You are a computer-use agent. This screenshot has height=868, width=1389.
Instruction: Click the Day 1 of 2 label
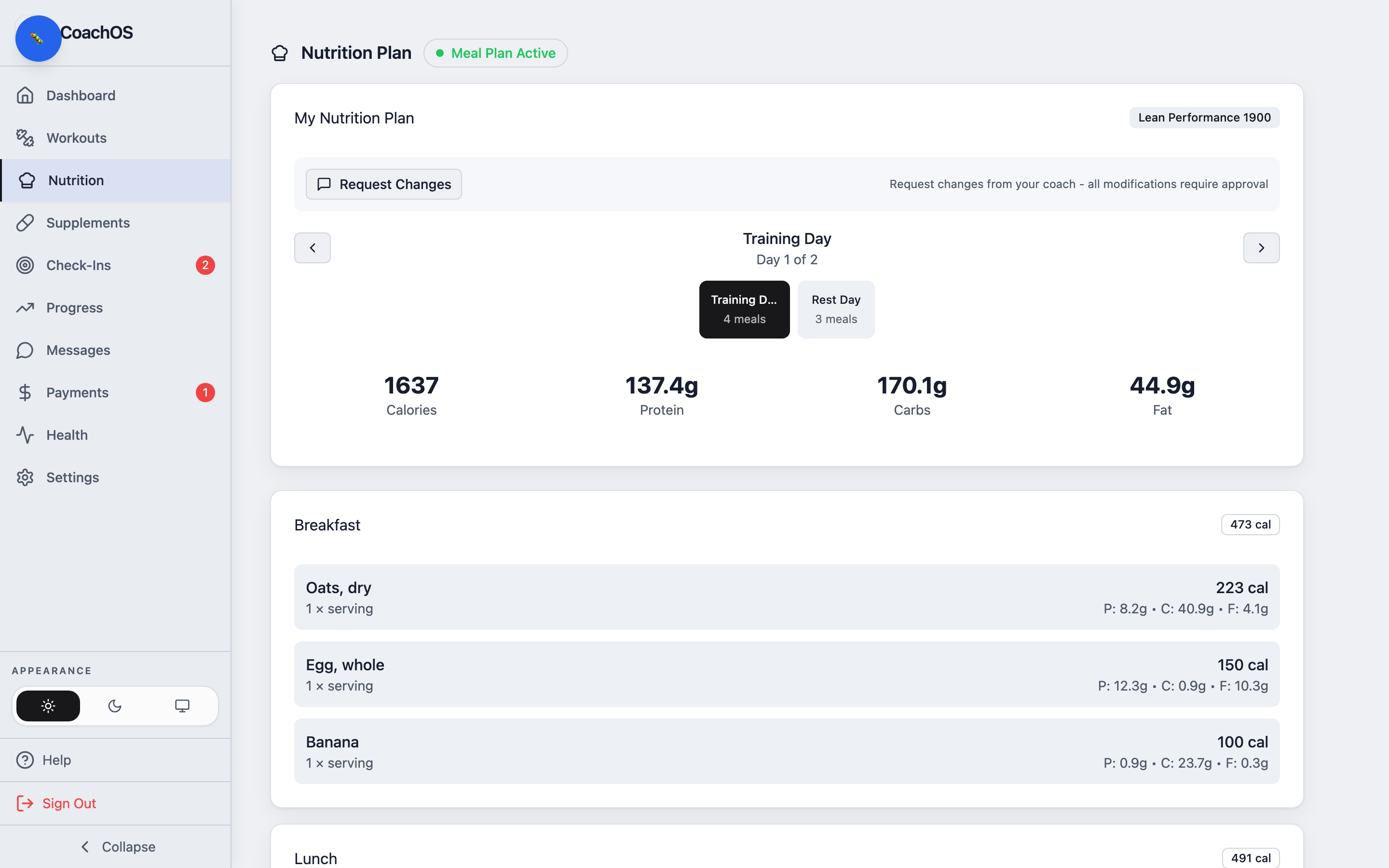pos(787,259)
